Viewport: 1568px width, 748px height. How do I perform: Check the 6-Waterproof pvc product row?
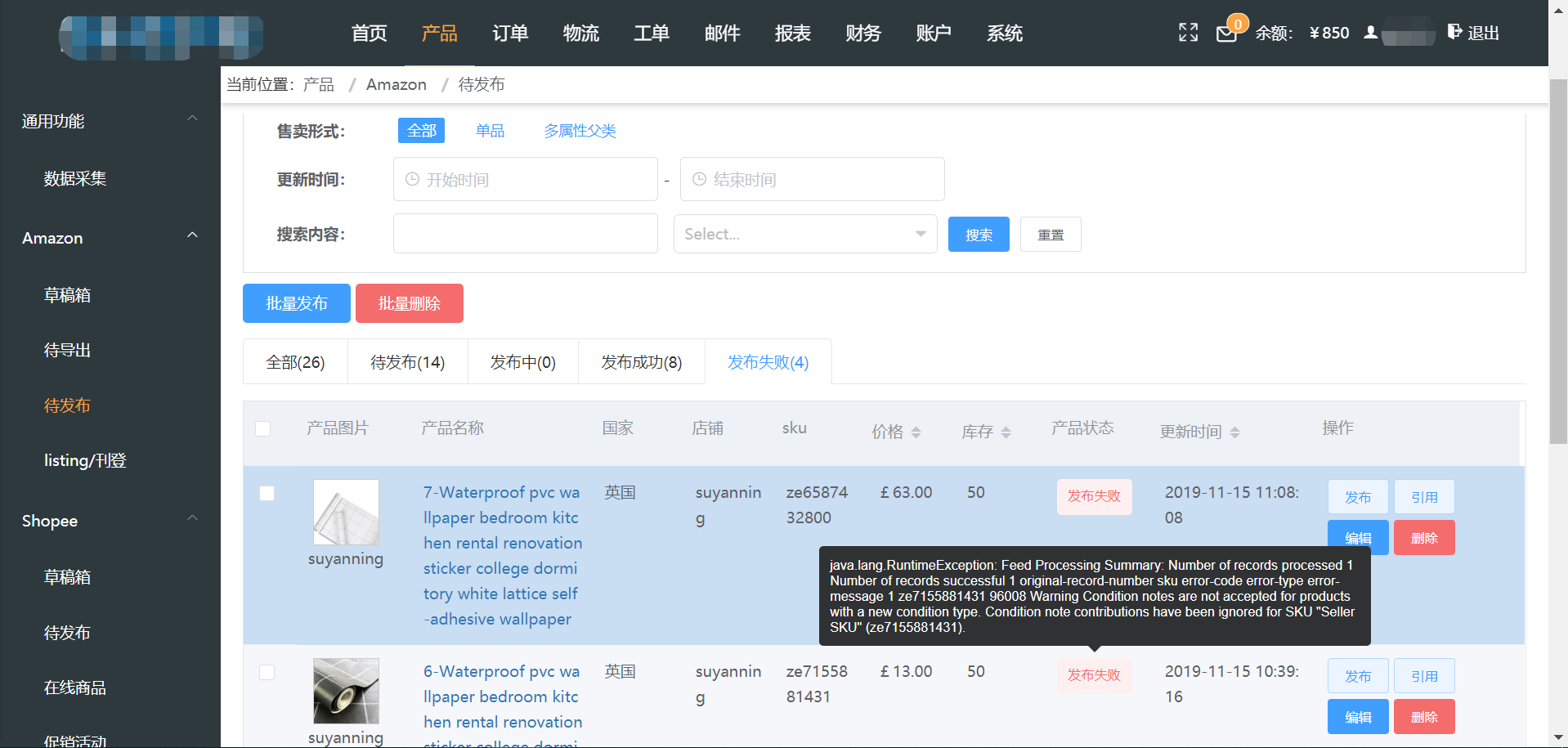click(267, 672)
